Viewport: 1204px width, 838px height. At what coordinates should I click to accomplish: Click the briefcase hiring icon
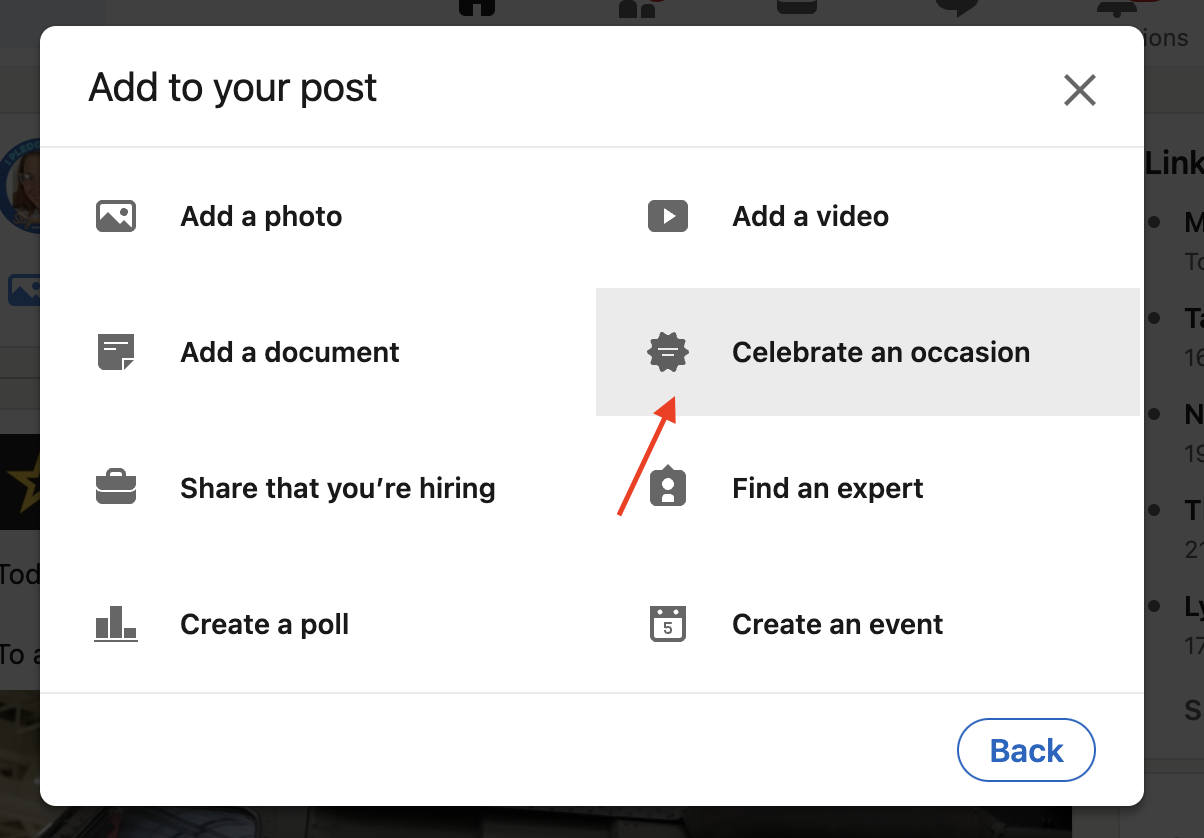(116, 488)
